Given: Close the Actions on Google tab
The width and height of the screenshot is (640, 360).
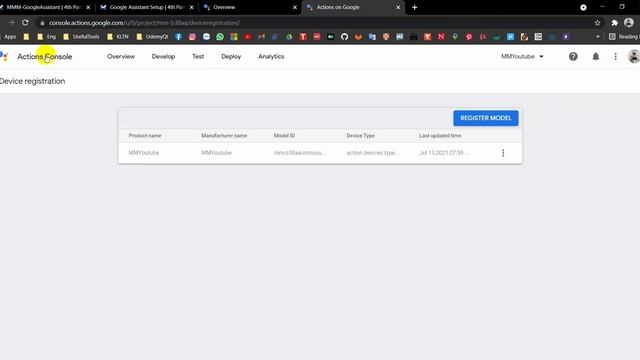Looking at the screenshot, I should 398,7.
